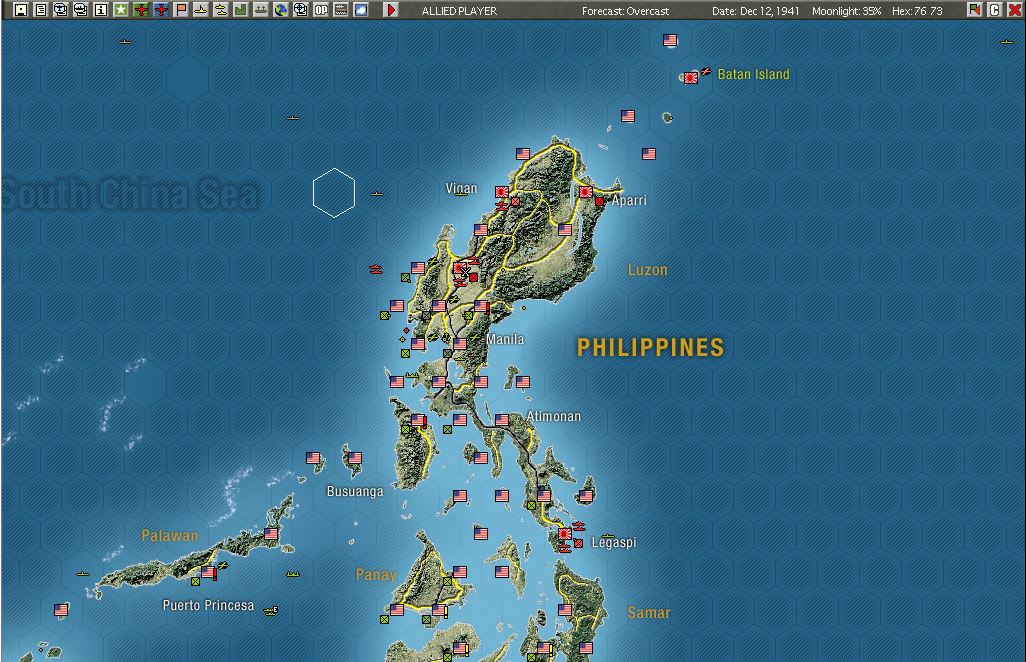Image resolution: width=1026 pixels, height=662 pixels.
Task: Click the cloud weather toolbar icon
Action: (x=361, y=10)
